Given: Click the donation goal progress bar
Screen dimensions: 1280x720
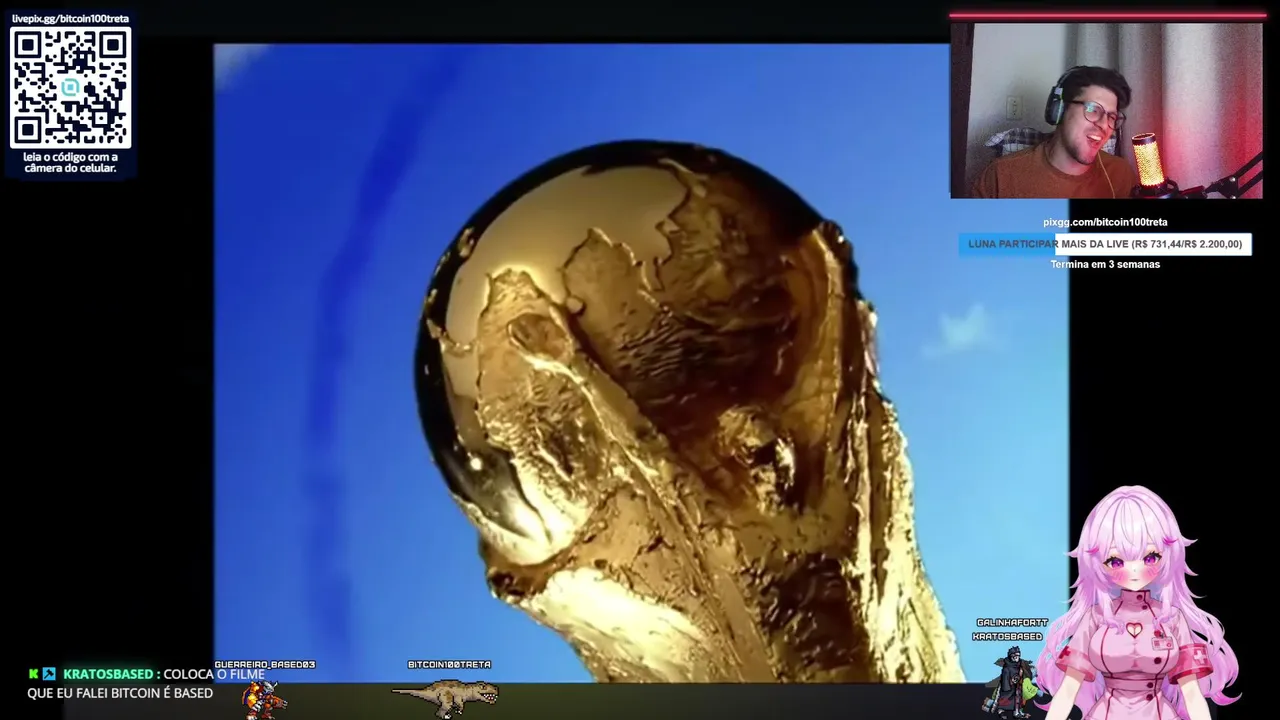Looking at the screenshot, I should 1105,244.
